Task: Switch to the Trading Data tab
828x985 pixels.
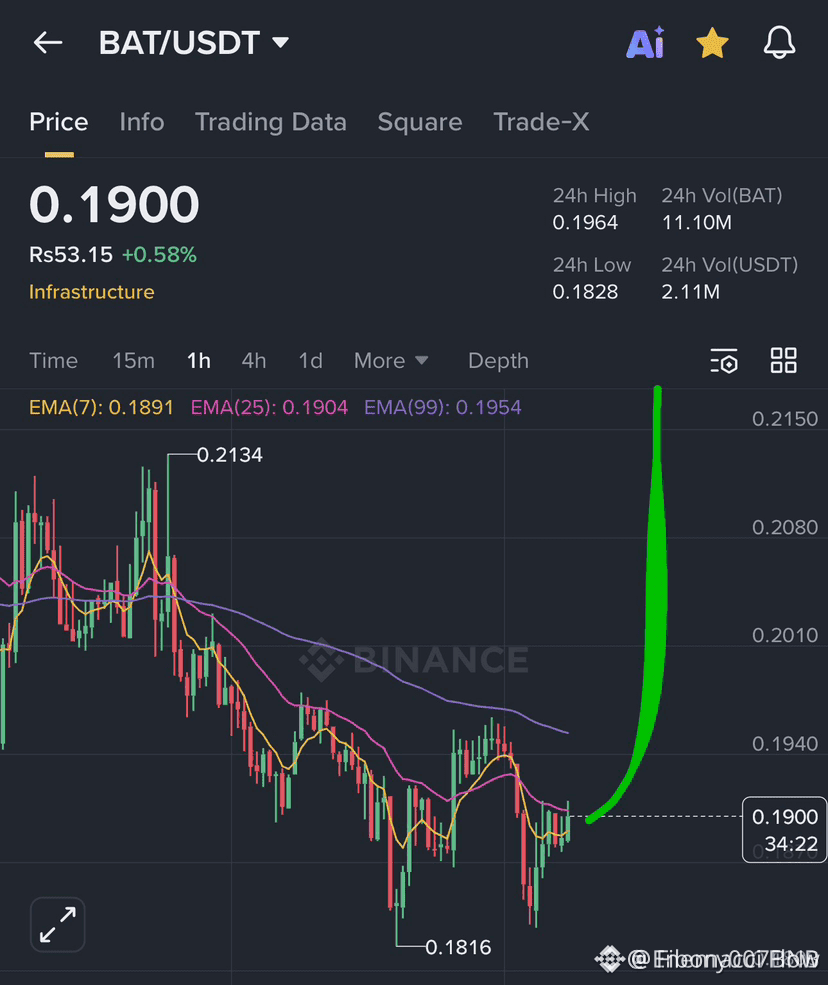Action: click(x=270, y=122)
